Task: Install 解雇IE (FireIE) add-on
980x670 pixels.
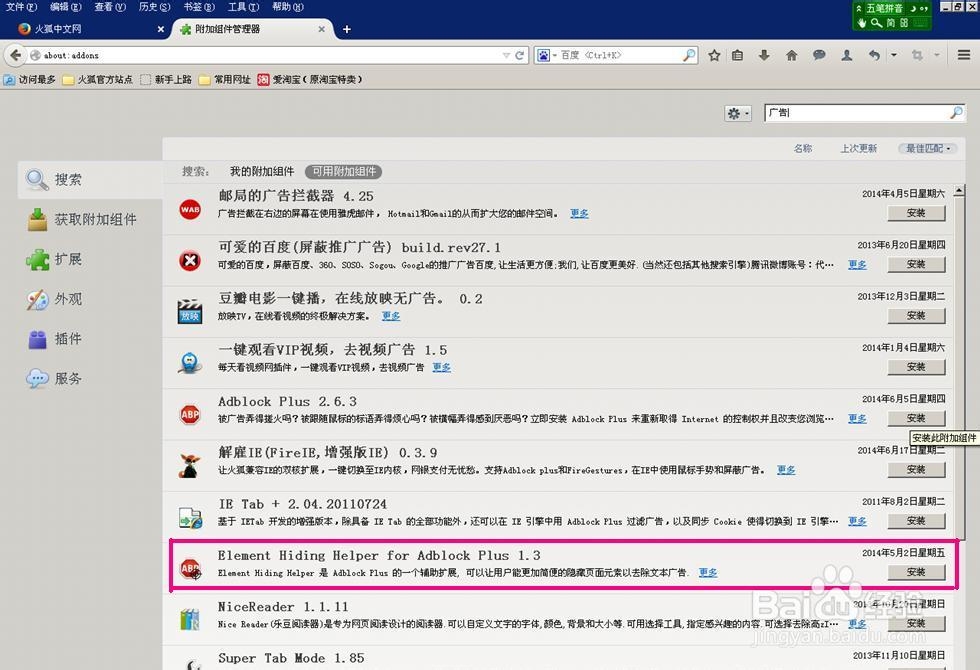Action: click(x=916, y=469)
